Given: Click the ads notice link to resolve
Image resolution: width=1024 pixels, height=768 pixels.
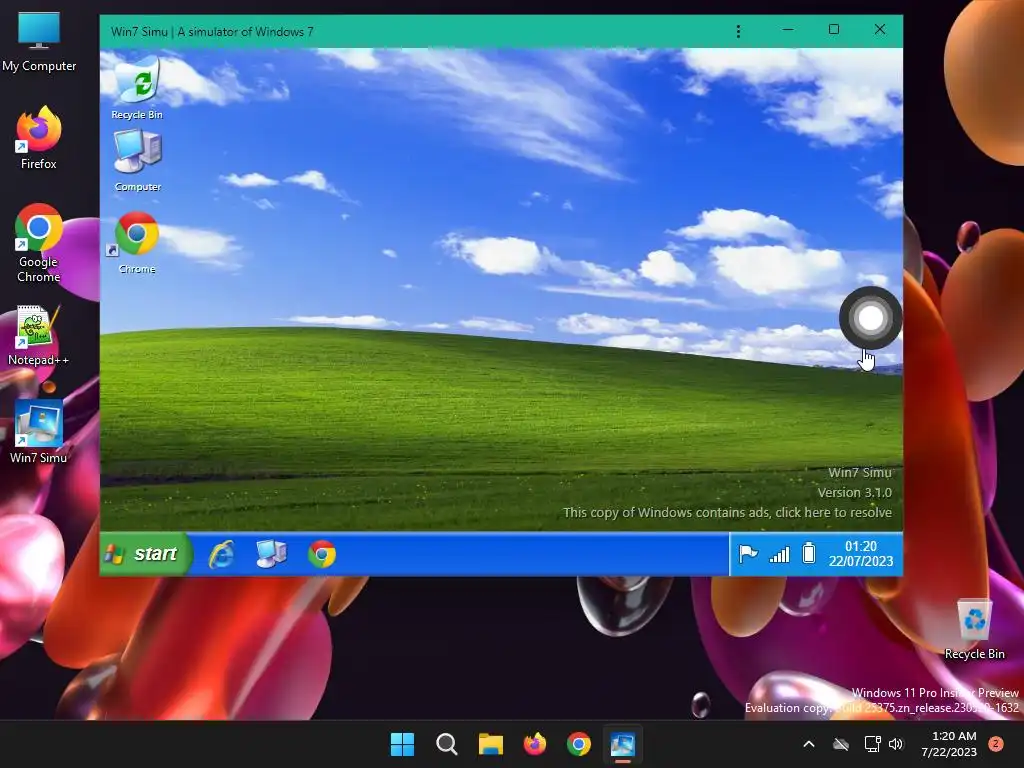Looking at the screenshot, I should [728, 513].
